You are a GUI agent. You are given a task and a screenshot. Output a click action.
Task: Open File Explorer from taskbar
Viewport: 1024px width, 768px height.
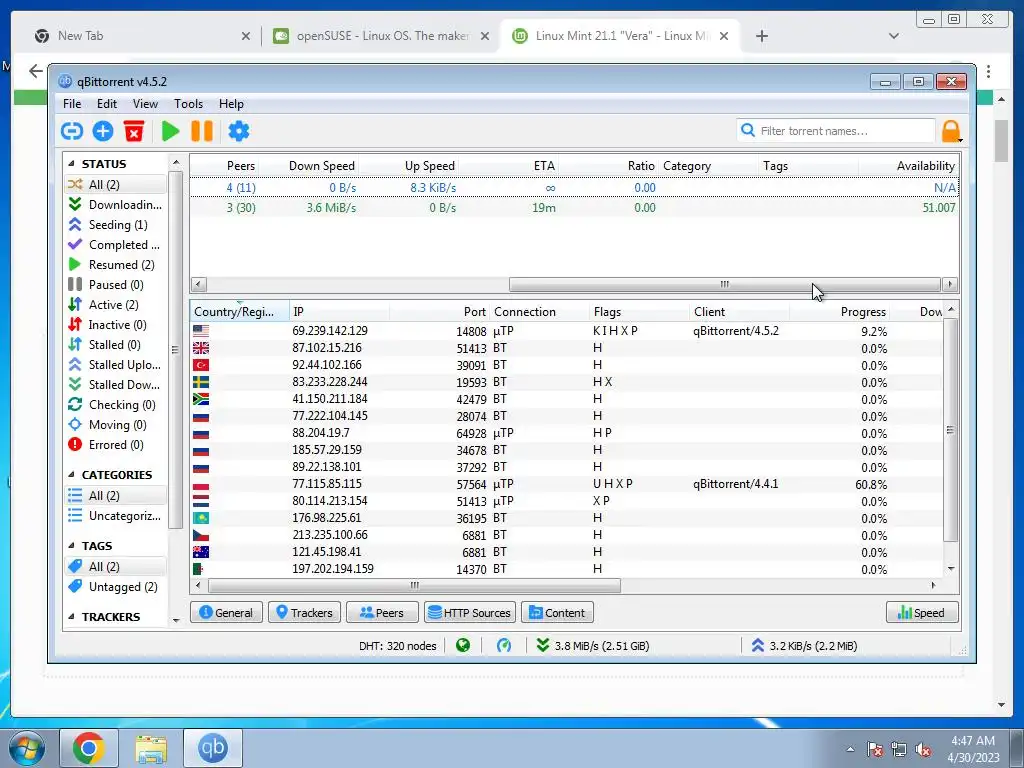(151, 748)
